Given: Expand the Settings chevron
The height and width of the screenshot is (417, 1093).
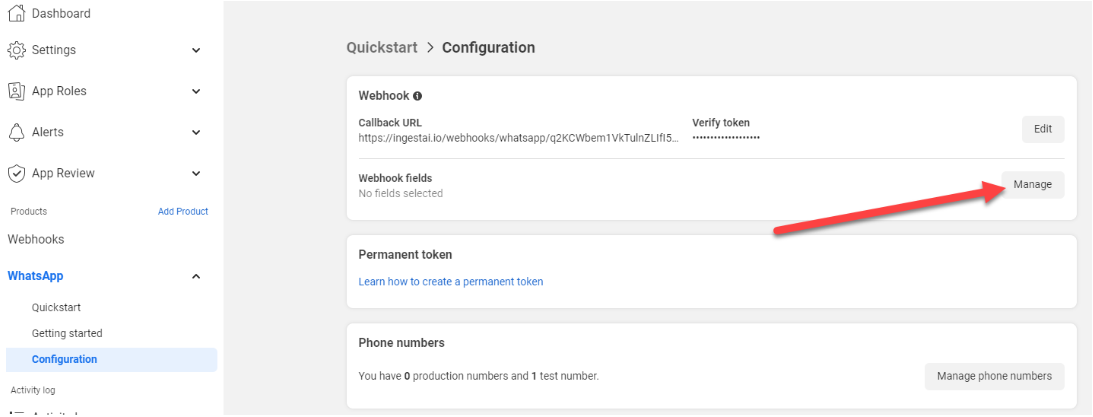Looking at the screenshot, I should (x=197, y=50).
